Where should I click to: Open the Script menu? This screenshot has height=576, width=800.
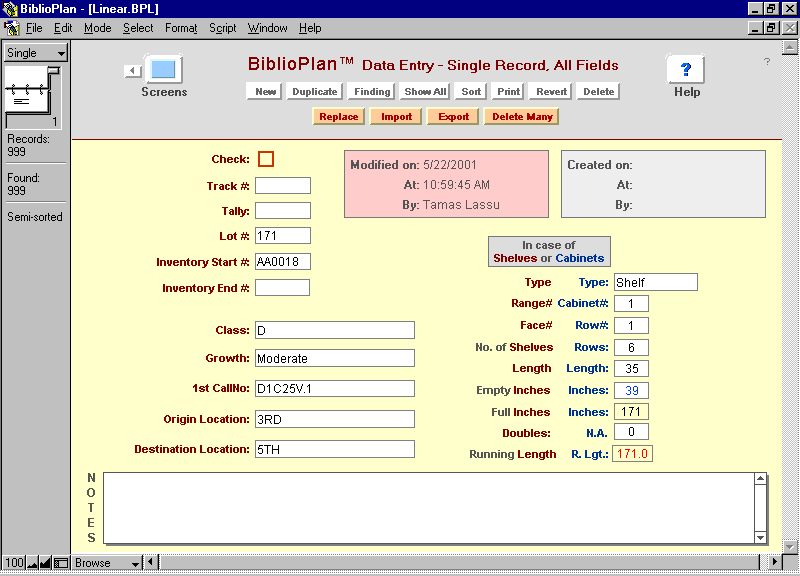pyautogui.click(x=222, y=28)
